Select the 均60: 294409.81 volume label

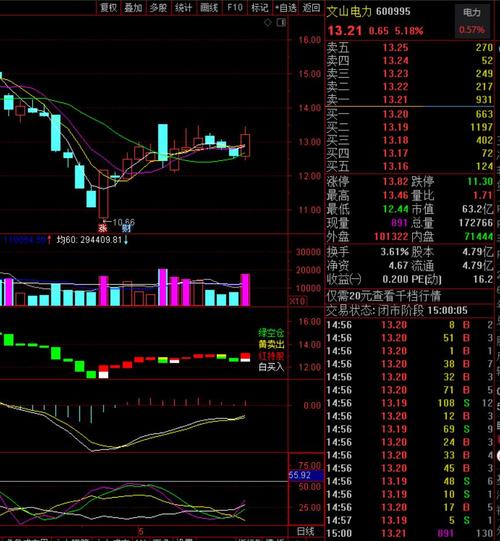(x=89, y=239)
